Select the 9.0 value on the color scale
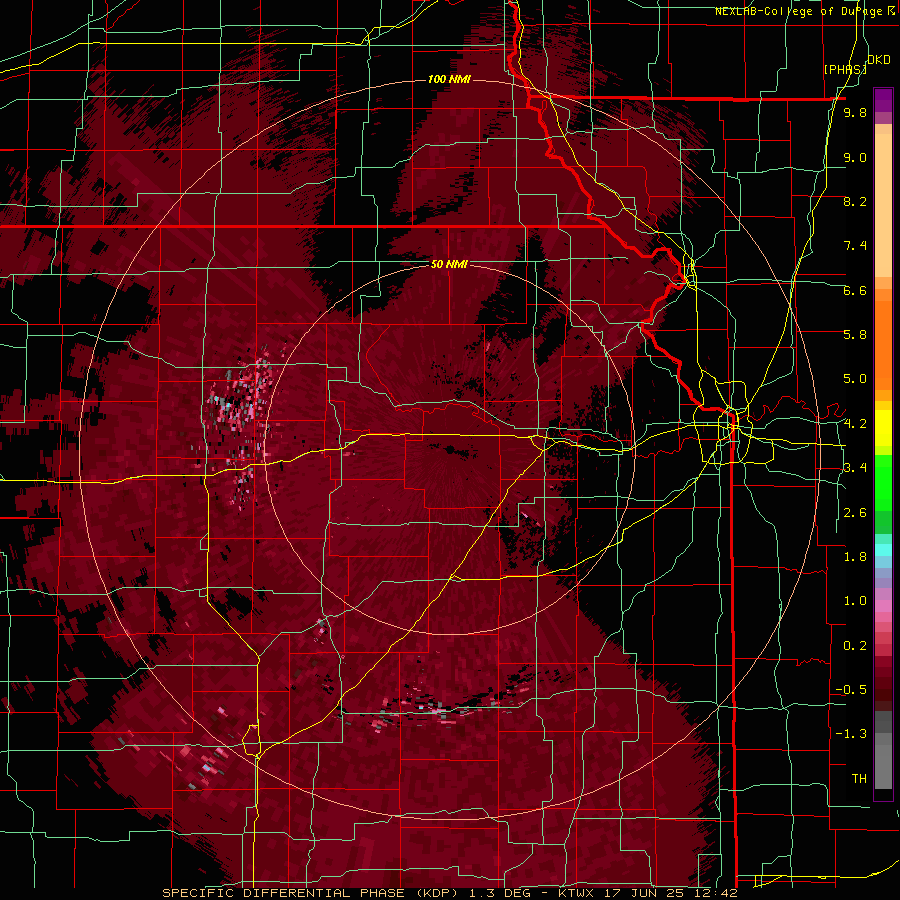Viewport: 900px width, 900px height. (855, 157)
